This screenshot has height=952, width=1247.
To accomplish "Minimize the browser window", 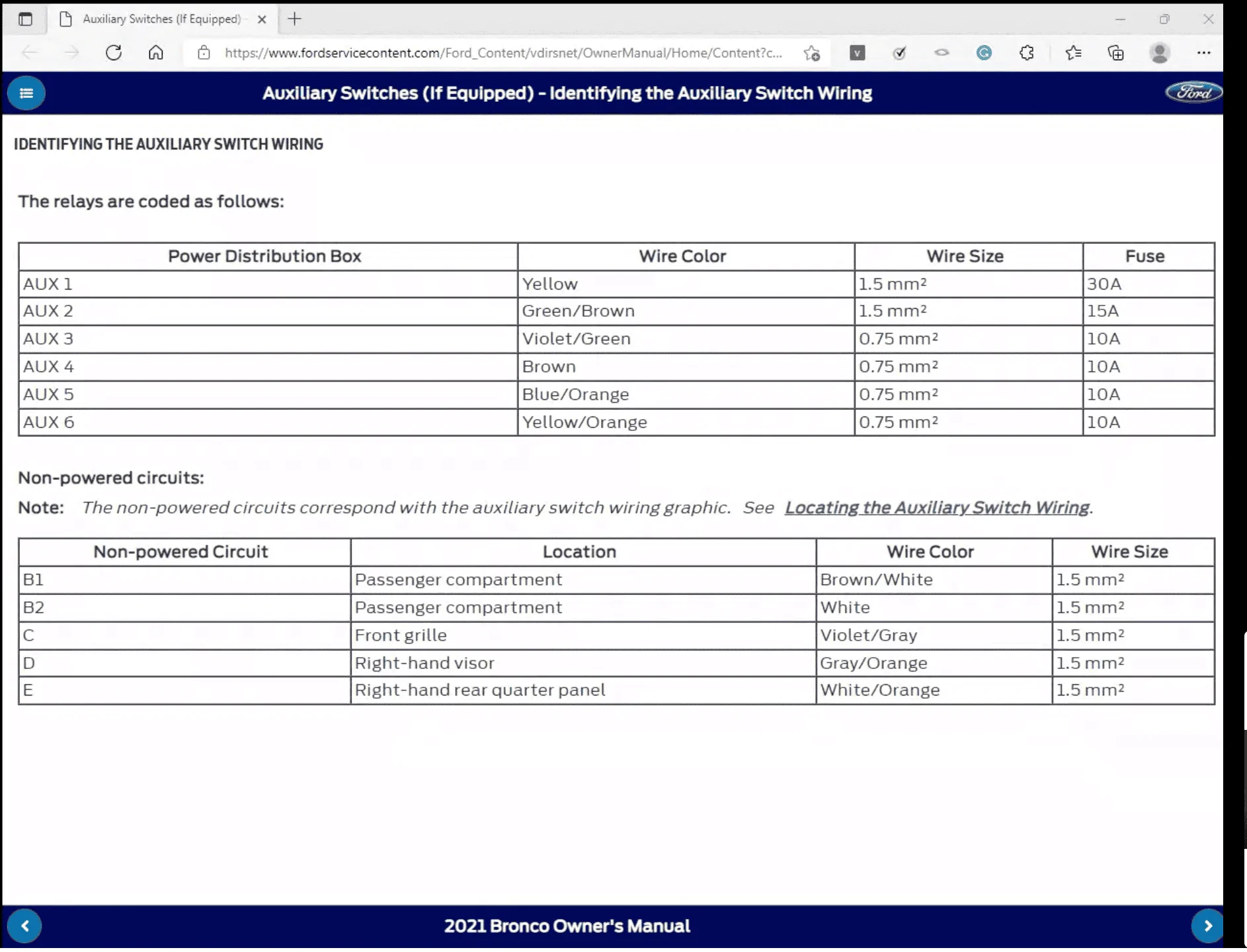I will (x=1120, y=19).
